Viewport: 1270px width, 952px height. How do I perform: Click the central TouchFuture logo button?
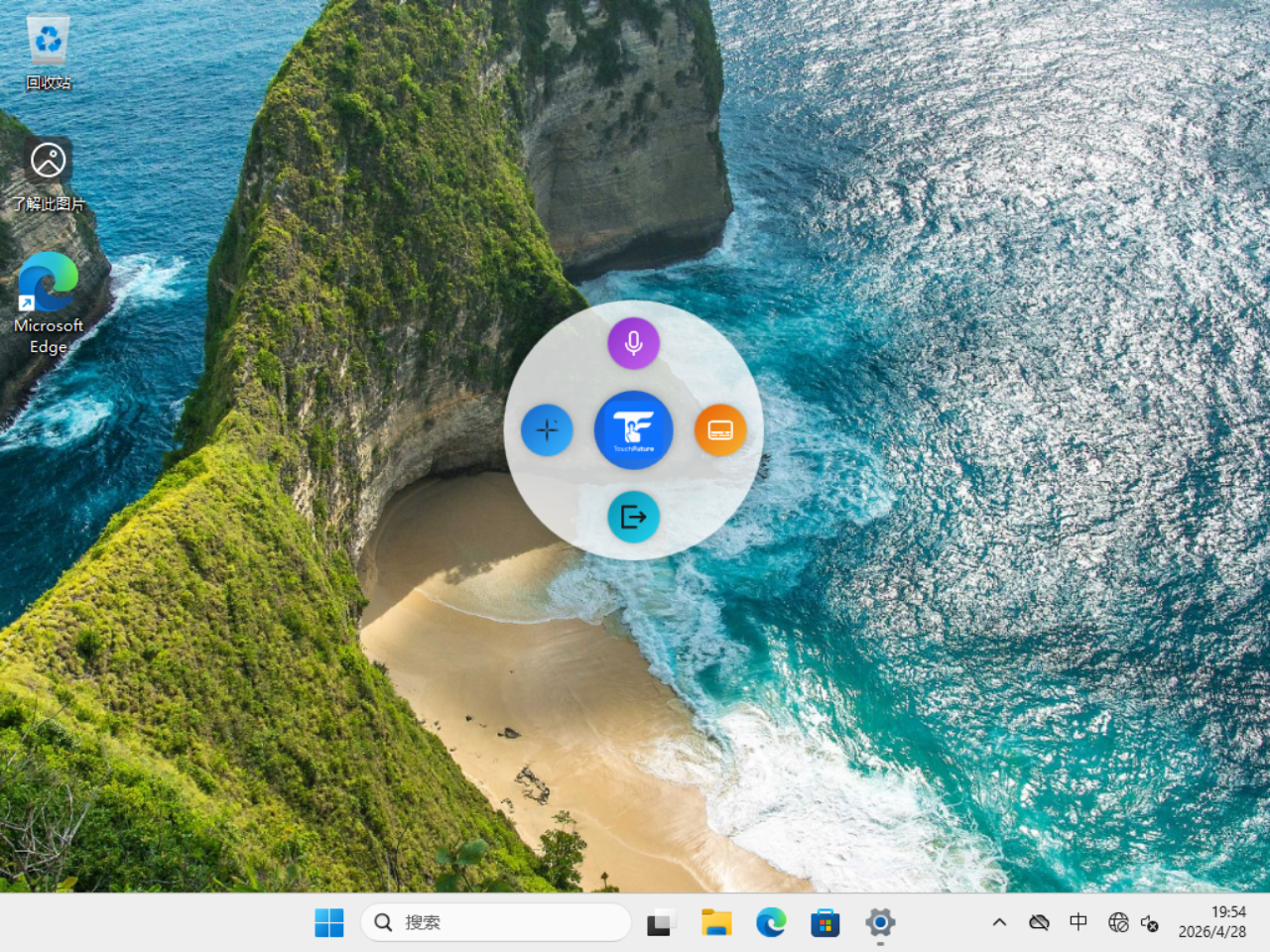pos(633,430)
